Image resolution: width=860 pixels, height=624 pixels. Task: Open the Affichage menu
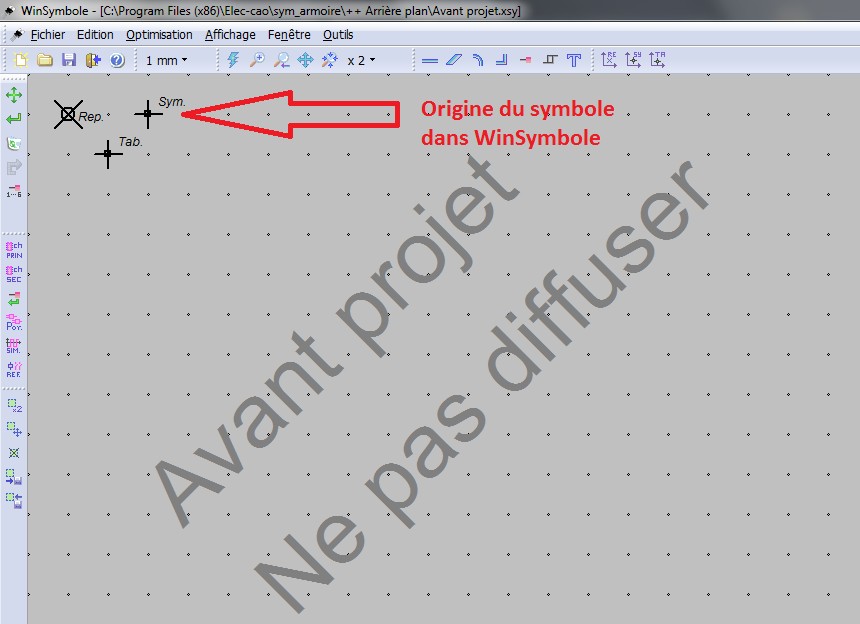point(230,34)
